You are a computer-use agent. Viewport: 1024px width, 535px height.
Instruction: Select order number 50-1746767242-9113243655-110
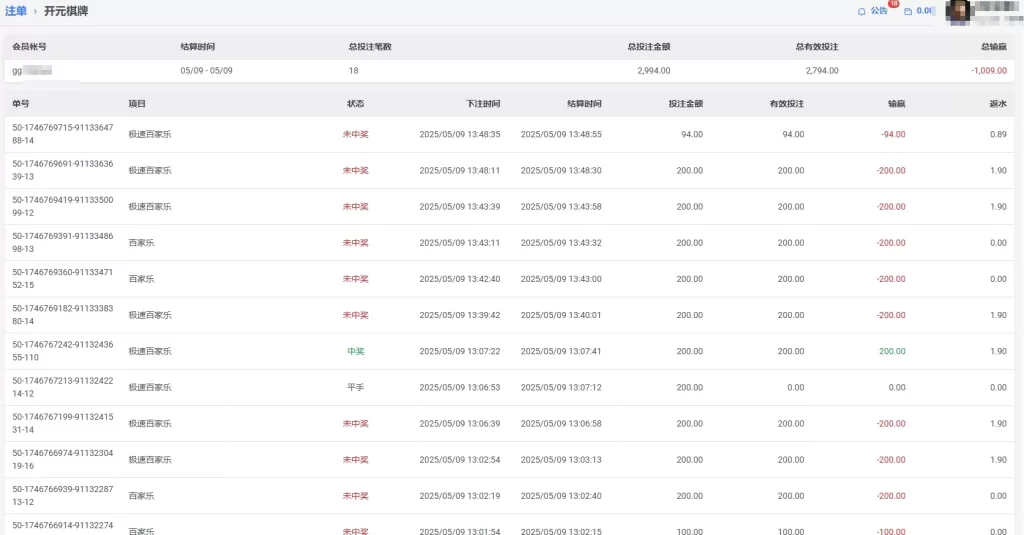coord(63,351)
